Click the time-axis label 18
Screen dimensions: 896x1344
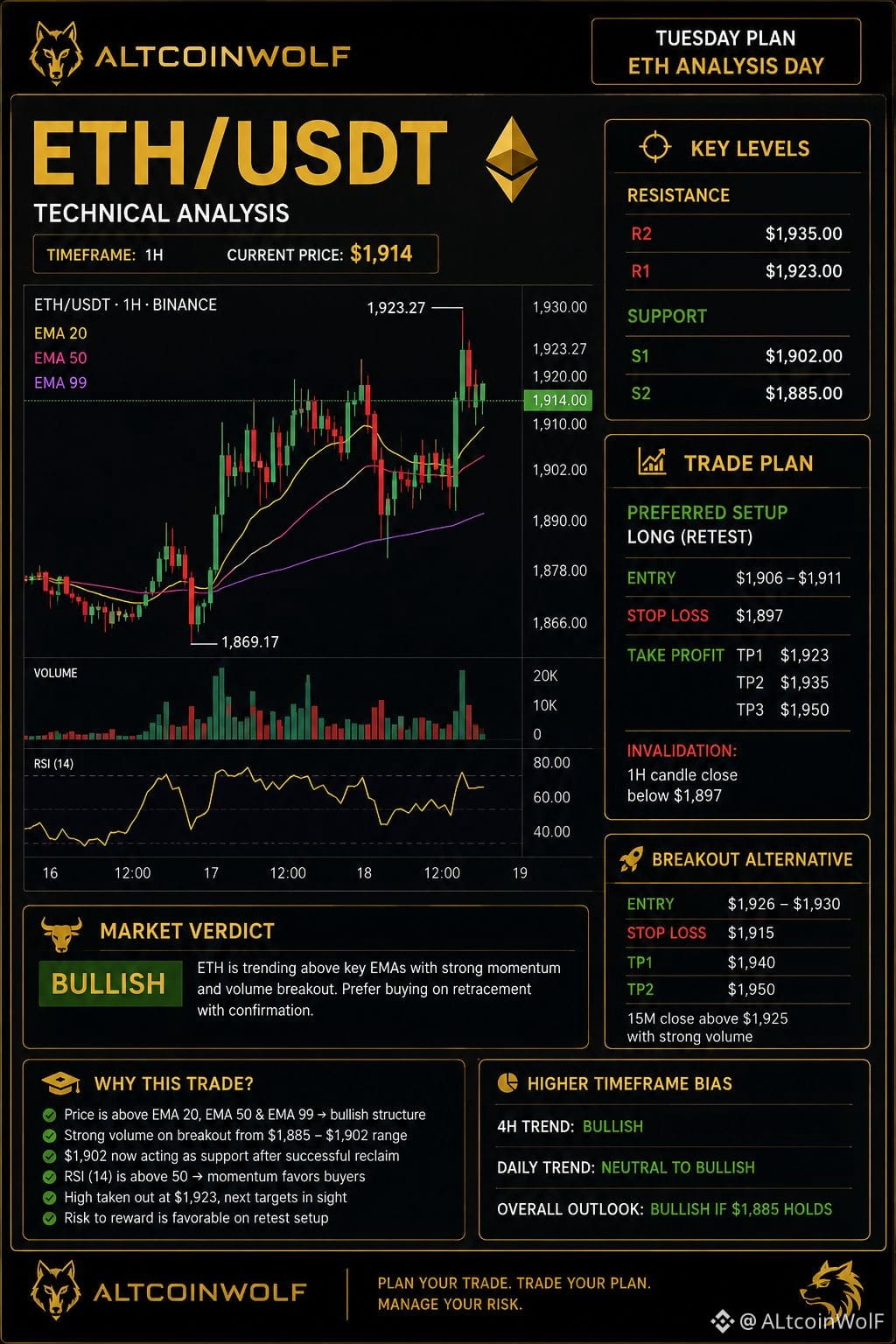(x=364, y=873)
